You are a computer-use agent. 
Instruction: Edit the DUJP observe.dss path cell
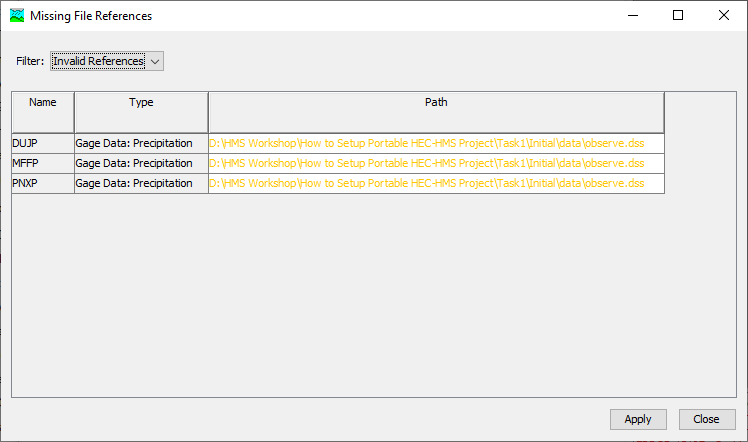click(x=436, y=144)
